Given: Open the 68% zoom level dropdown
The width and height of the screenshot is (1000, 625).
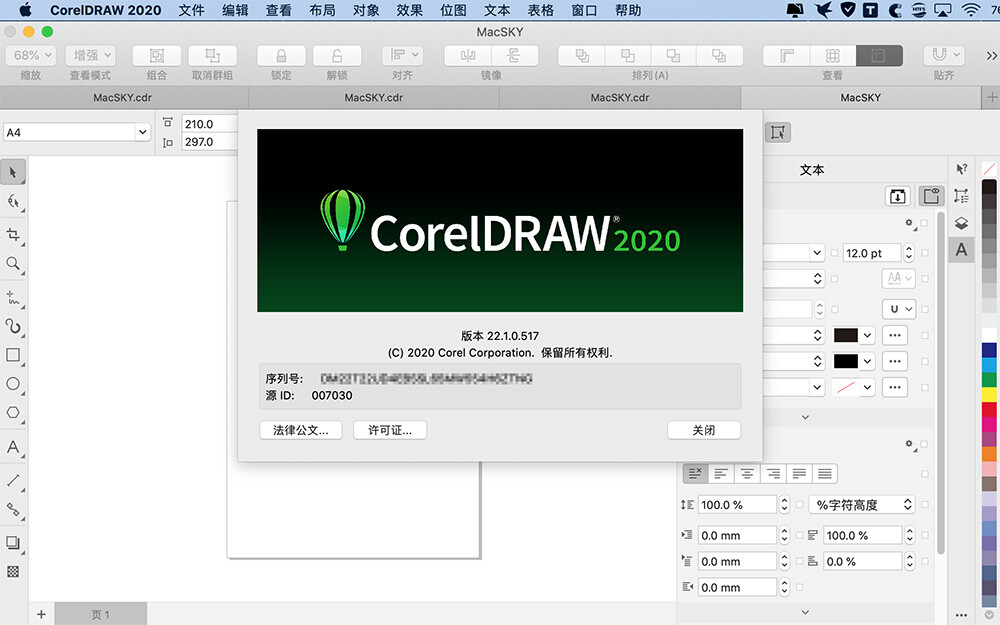Looking at the screenshot, I should tap(31, 55).
